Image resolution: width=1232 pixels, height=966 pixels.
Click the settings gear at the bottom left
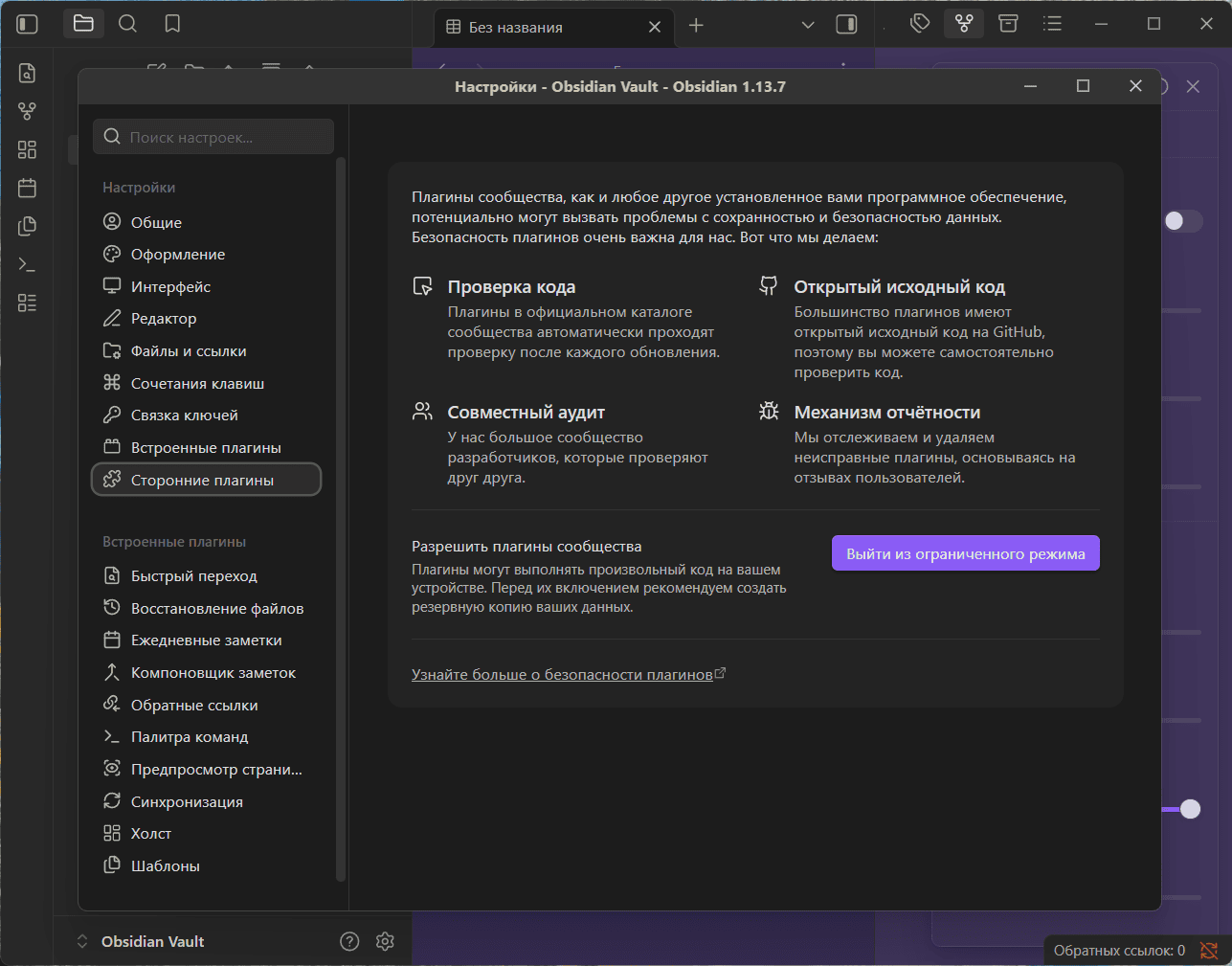click(x=385, y=941)
